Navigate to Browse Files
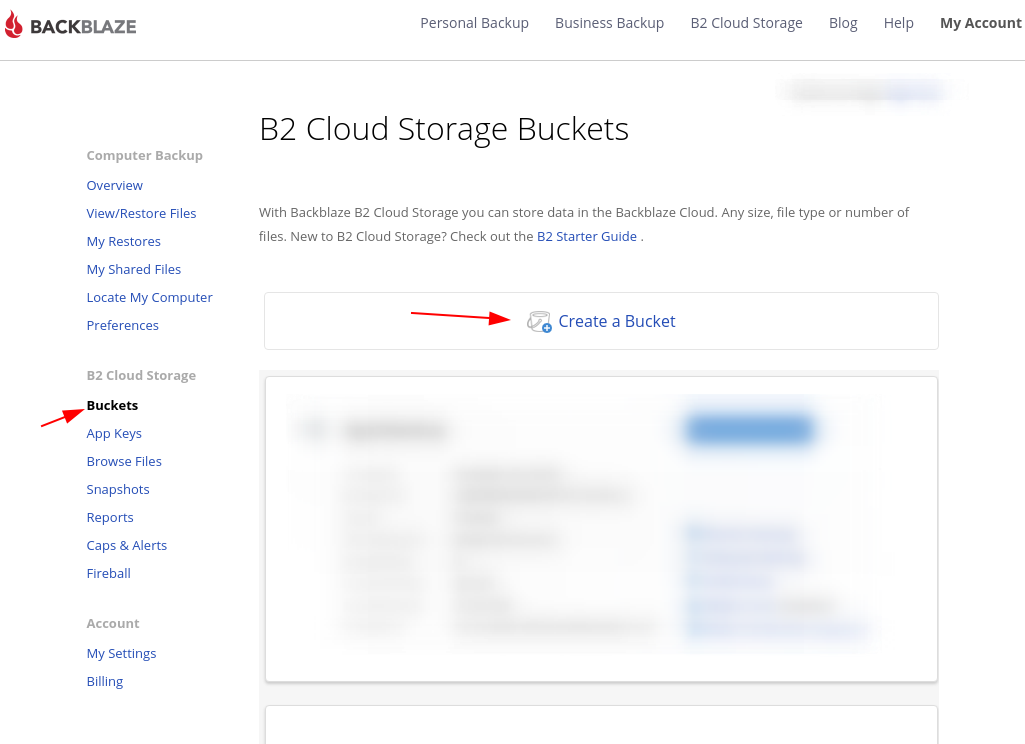The image size is (1025, 744). point(123,461)
